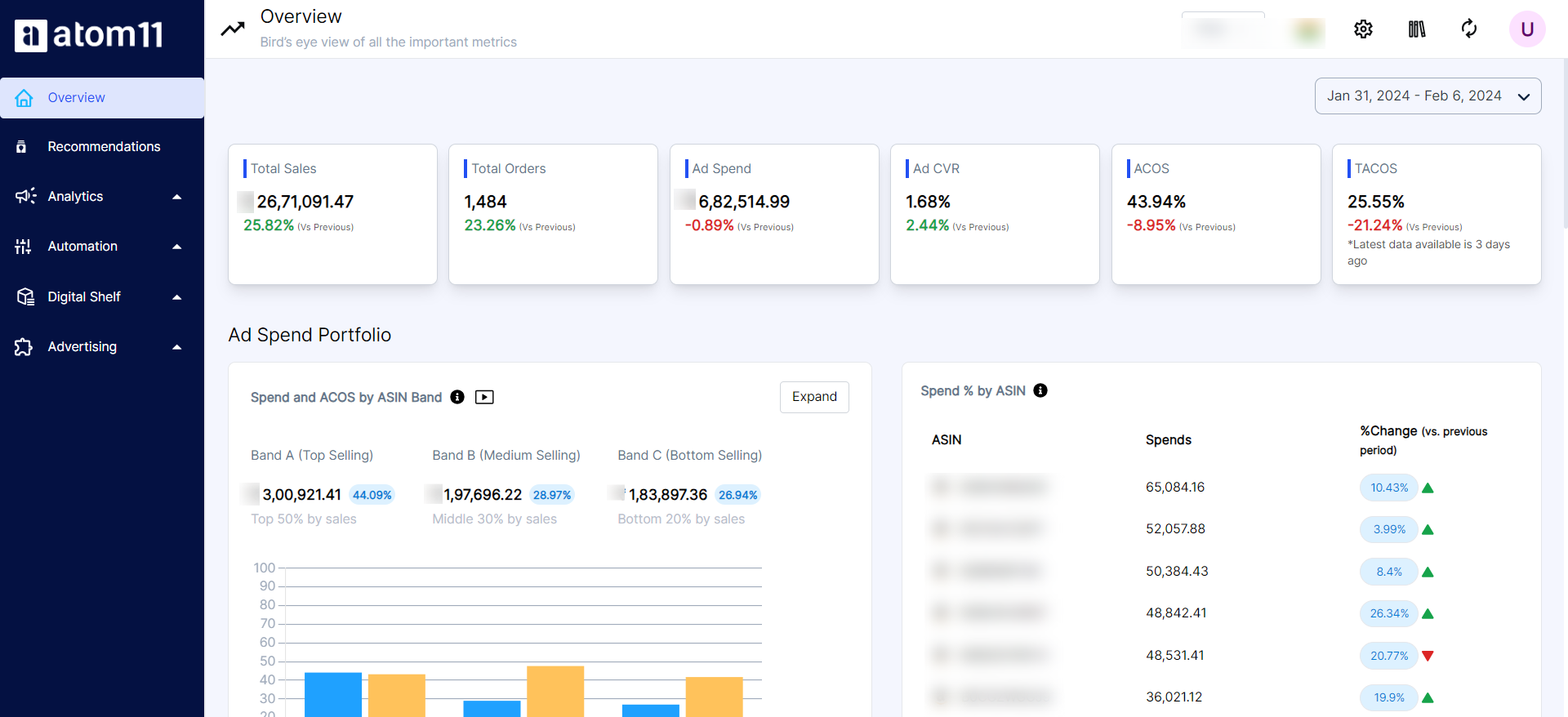Image resolution: width=1568 pixels, height=717 pixels.
Task: Play video tutorial icon beside ASIN Band title
Action: click(484, 397)
